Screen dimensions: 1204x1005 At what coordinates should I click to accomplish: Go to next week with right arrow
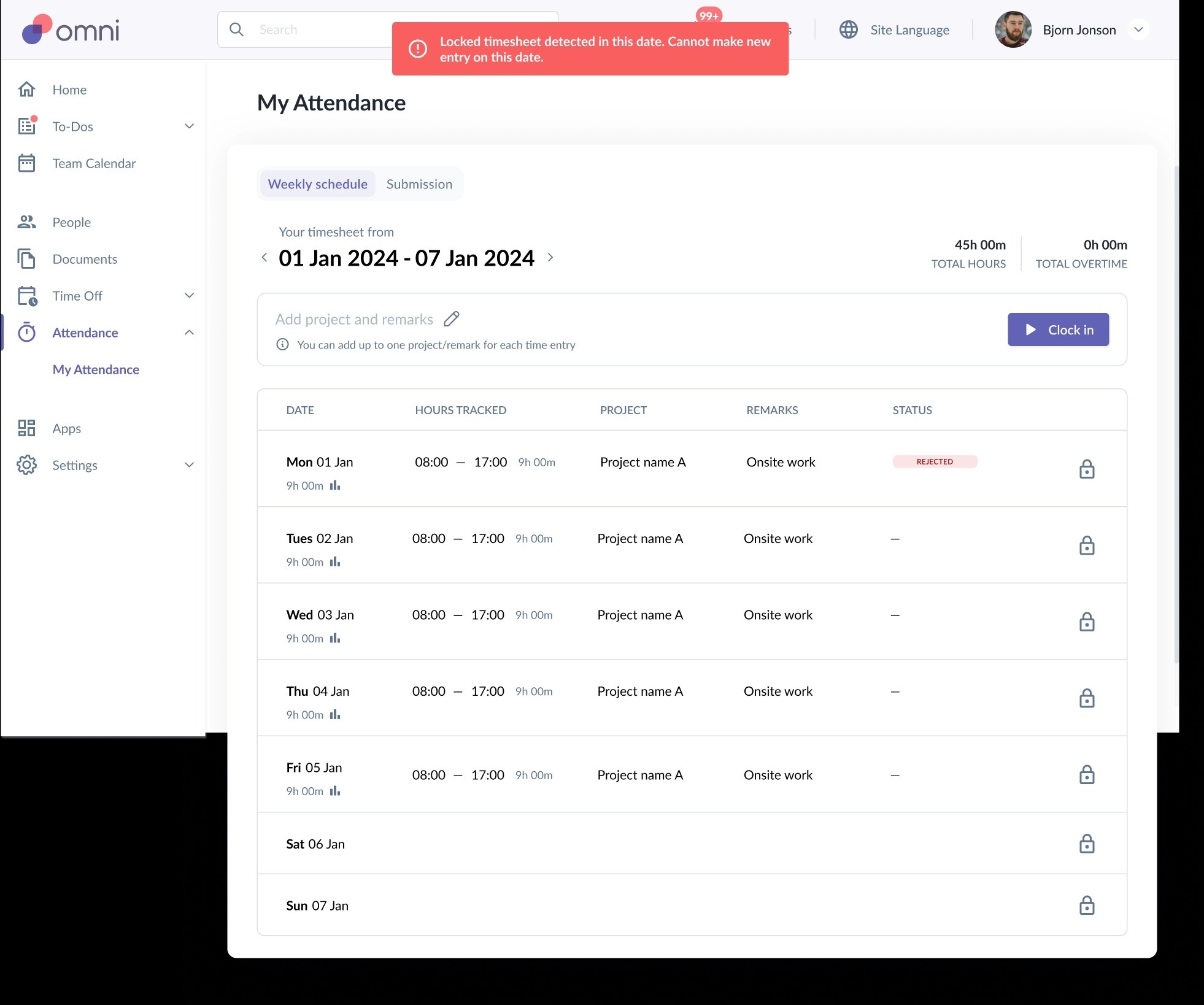[x=550, y=258]
